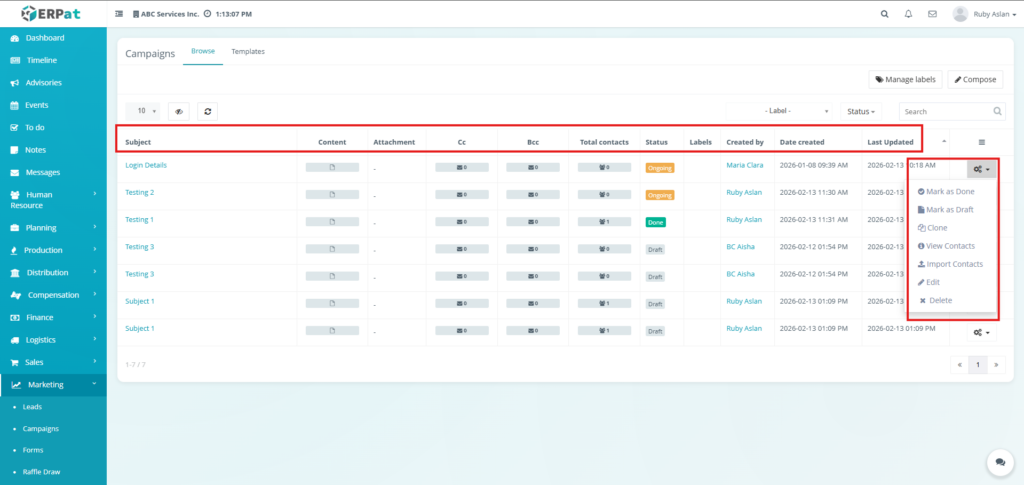The height and width of the screenshot is (485, 1024).
Task: Open the Status filter dropdown
Action: [x=861, y=111]
